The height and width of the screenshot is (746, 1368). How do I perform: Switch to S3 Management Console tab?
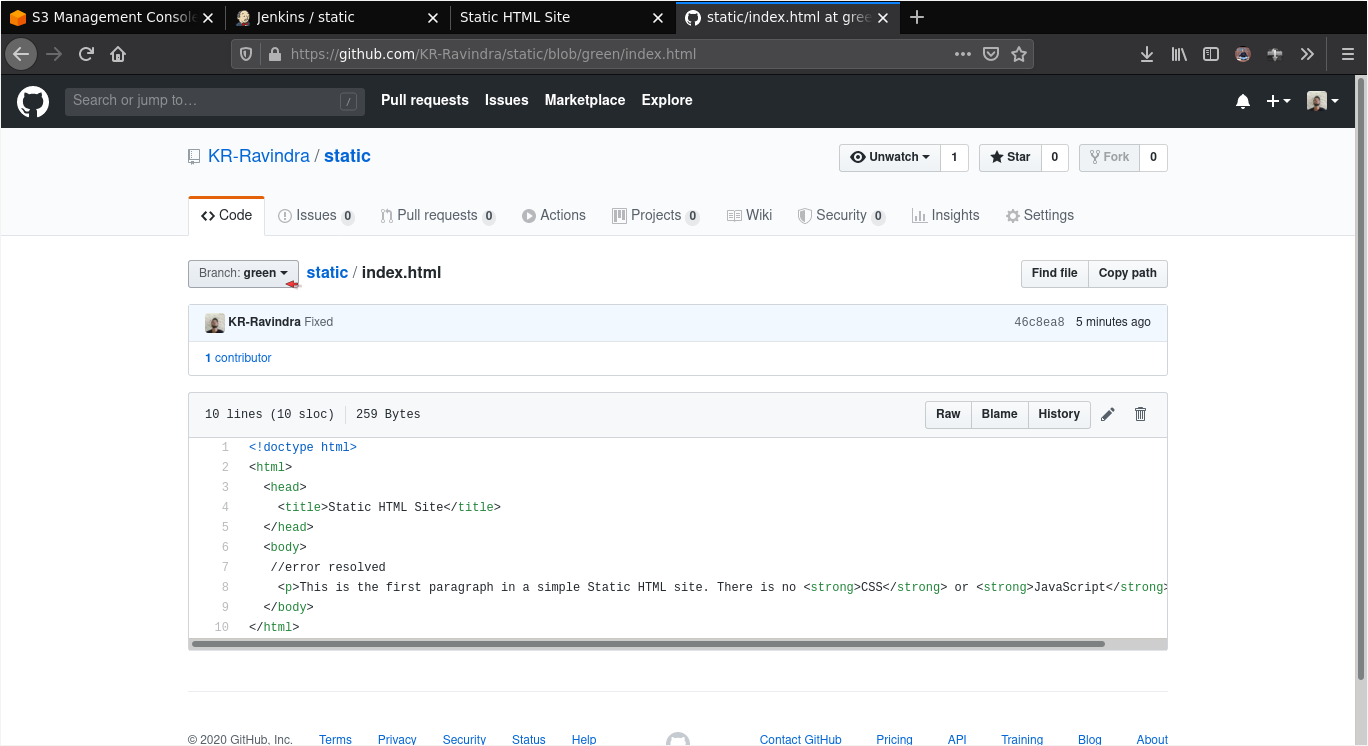[x=111, y=17]
